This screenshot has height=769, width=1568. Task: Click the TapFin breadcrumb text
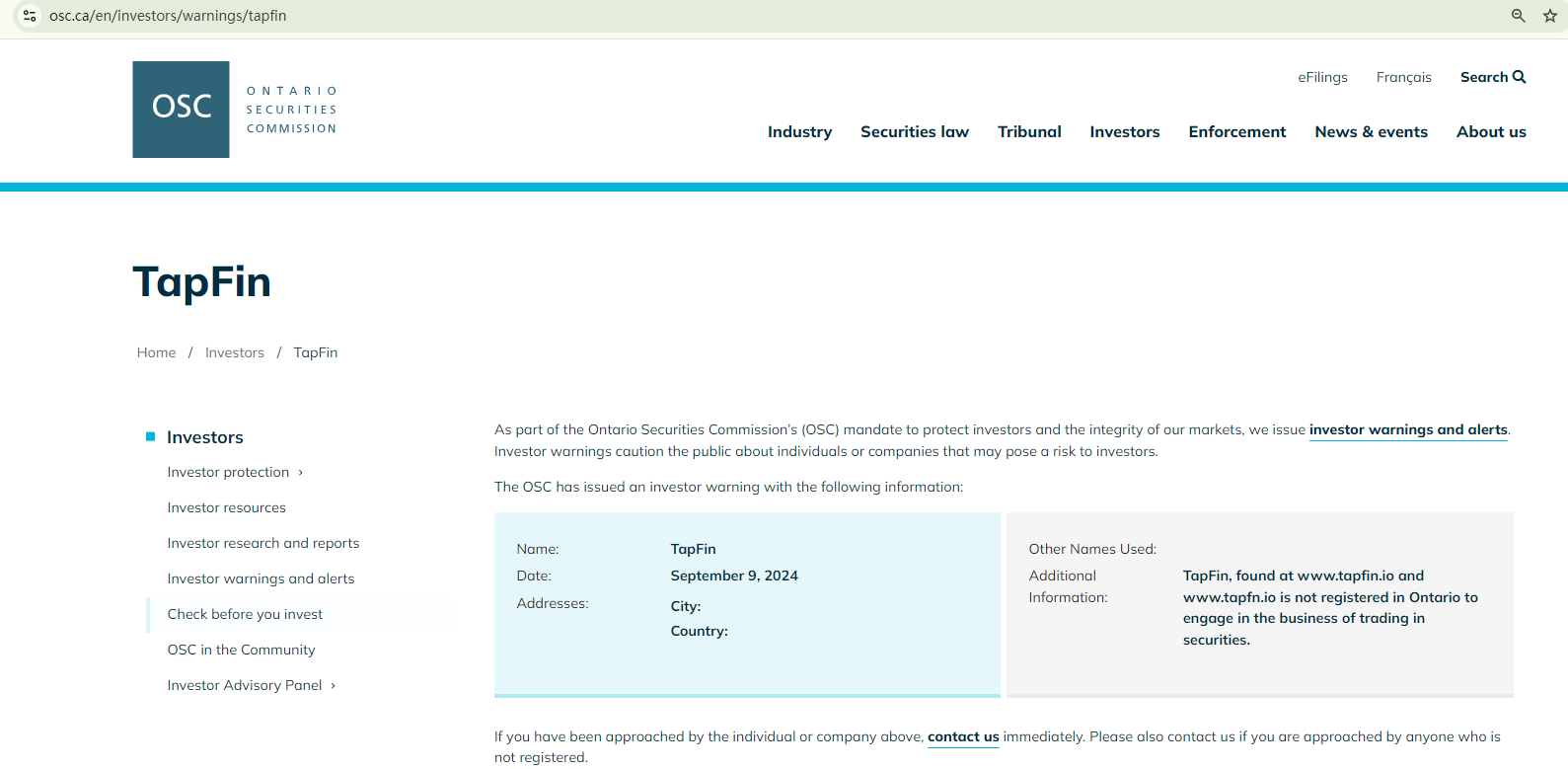(316, 352)
